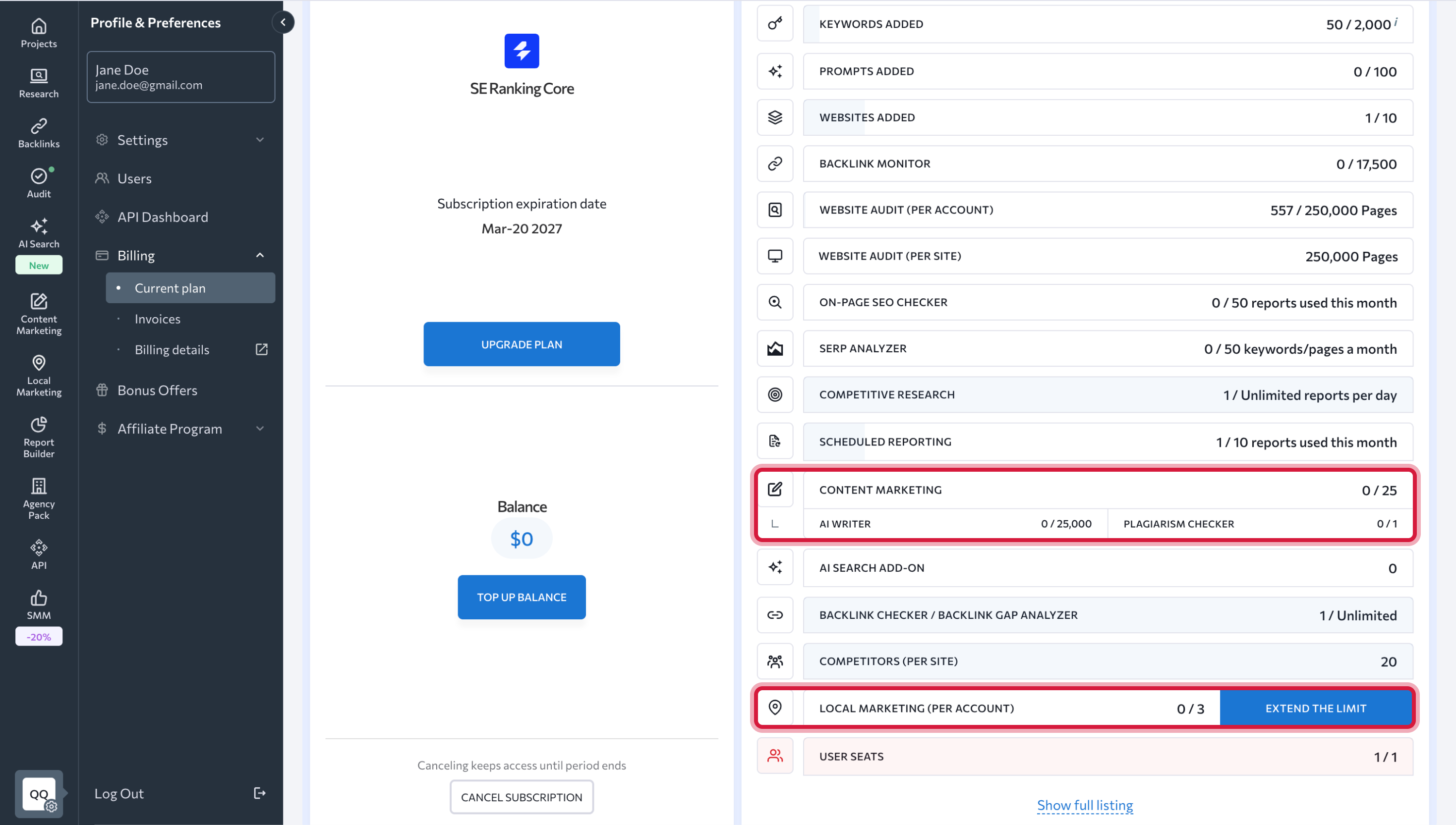This screenshot has height=825, width=1456.
Task: Open the API Dashboard menu item
Action: 163,217
